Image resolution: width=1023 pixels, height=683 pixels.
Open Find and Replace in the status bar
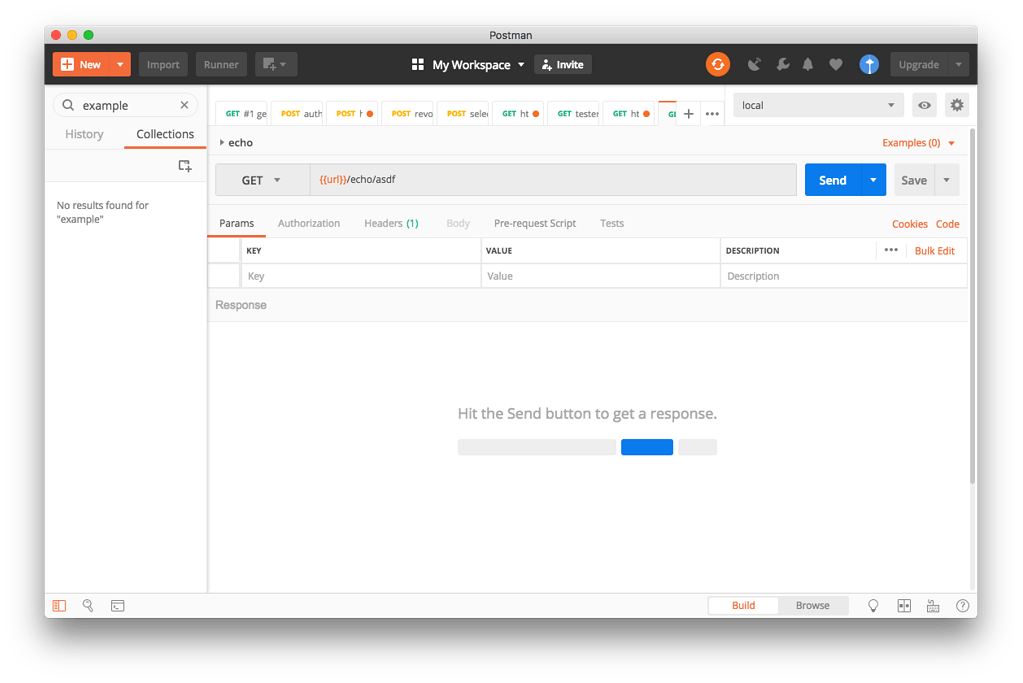pyautogui.click(x=88, y=606)
